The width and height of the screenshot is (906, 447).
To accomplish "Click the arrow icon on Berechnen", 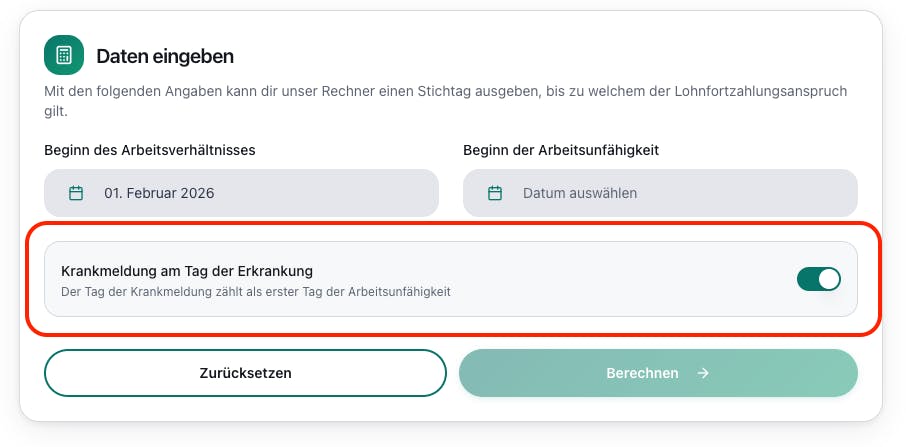I will point(703,373).
